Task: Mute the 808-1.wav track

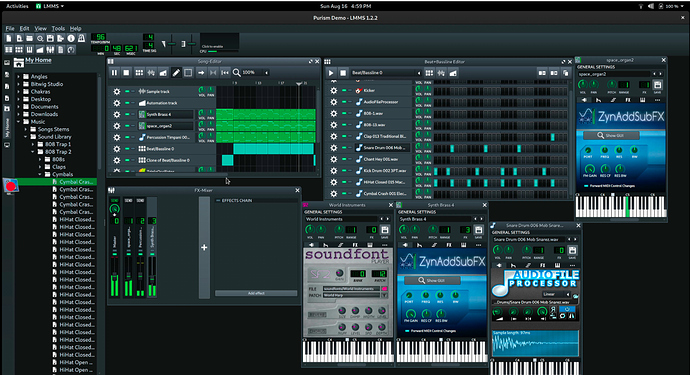Action: pos(345,114)
